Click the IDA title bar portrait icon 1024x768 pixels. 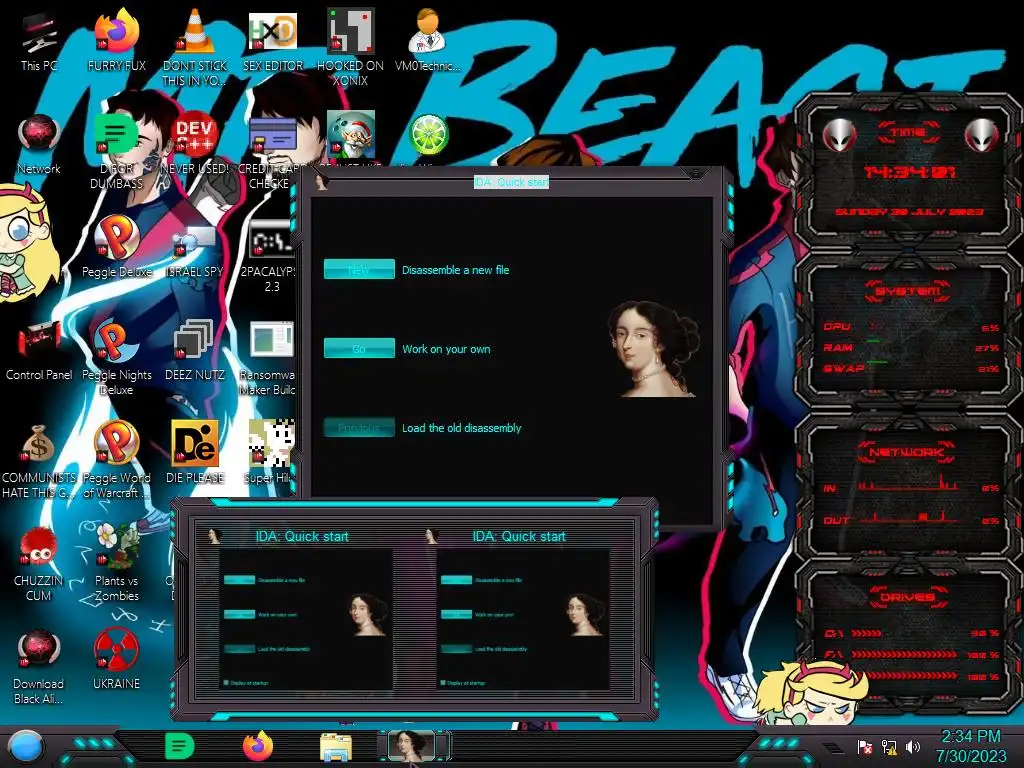(x=321, y=182)
